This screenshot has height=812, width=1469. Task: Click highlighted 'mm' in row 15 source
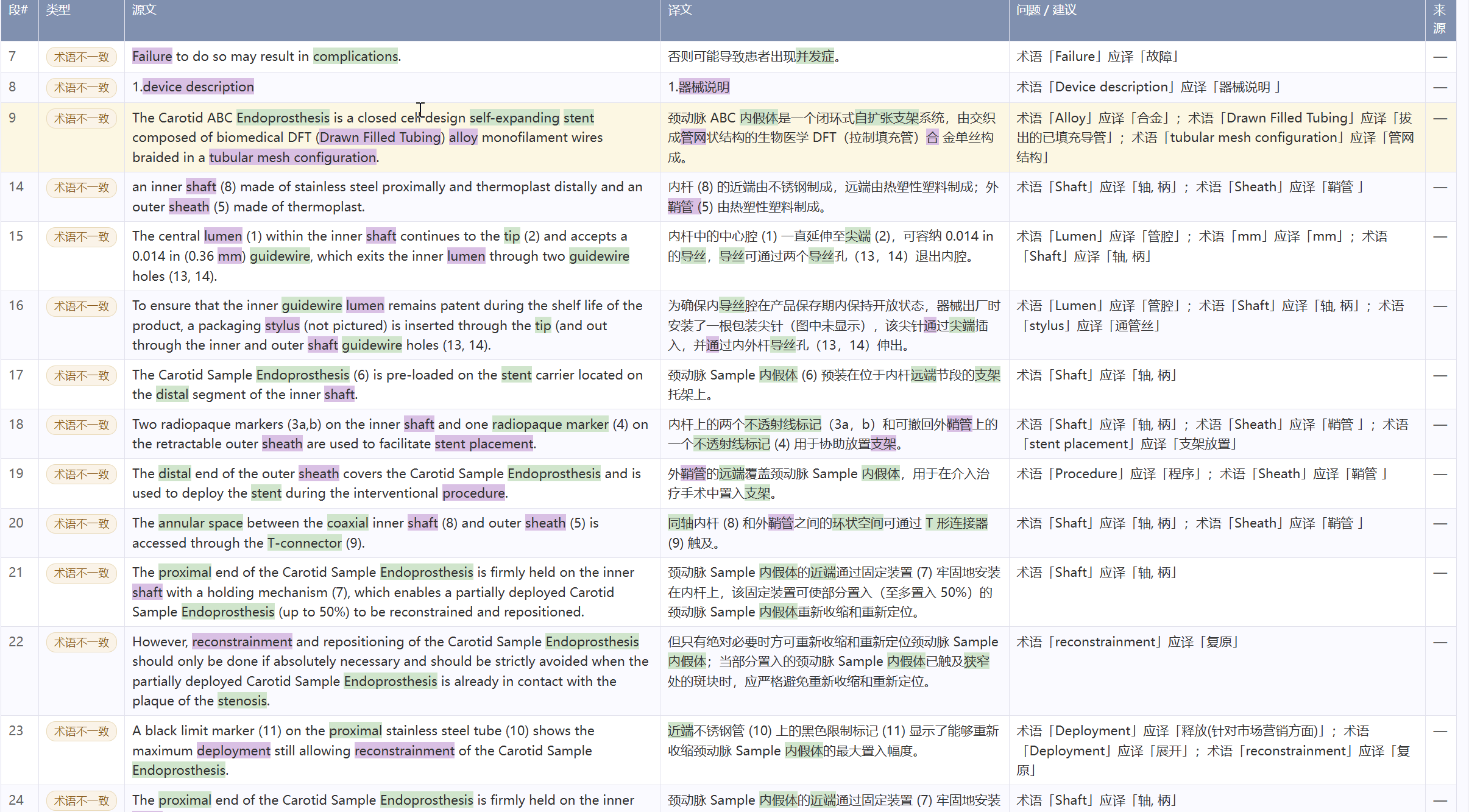tap(230, 256)
